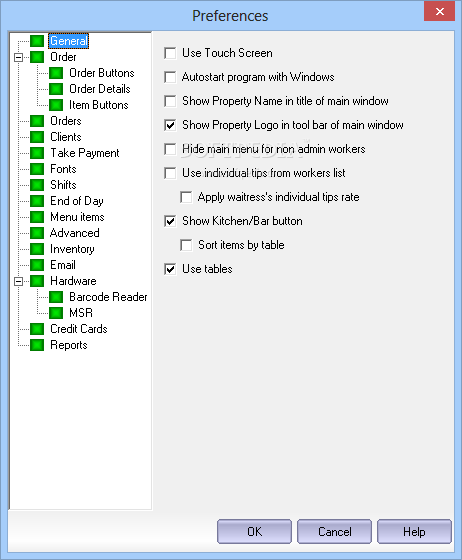
Task: Collapse the Order tree node
Action: pos(18,58)
